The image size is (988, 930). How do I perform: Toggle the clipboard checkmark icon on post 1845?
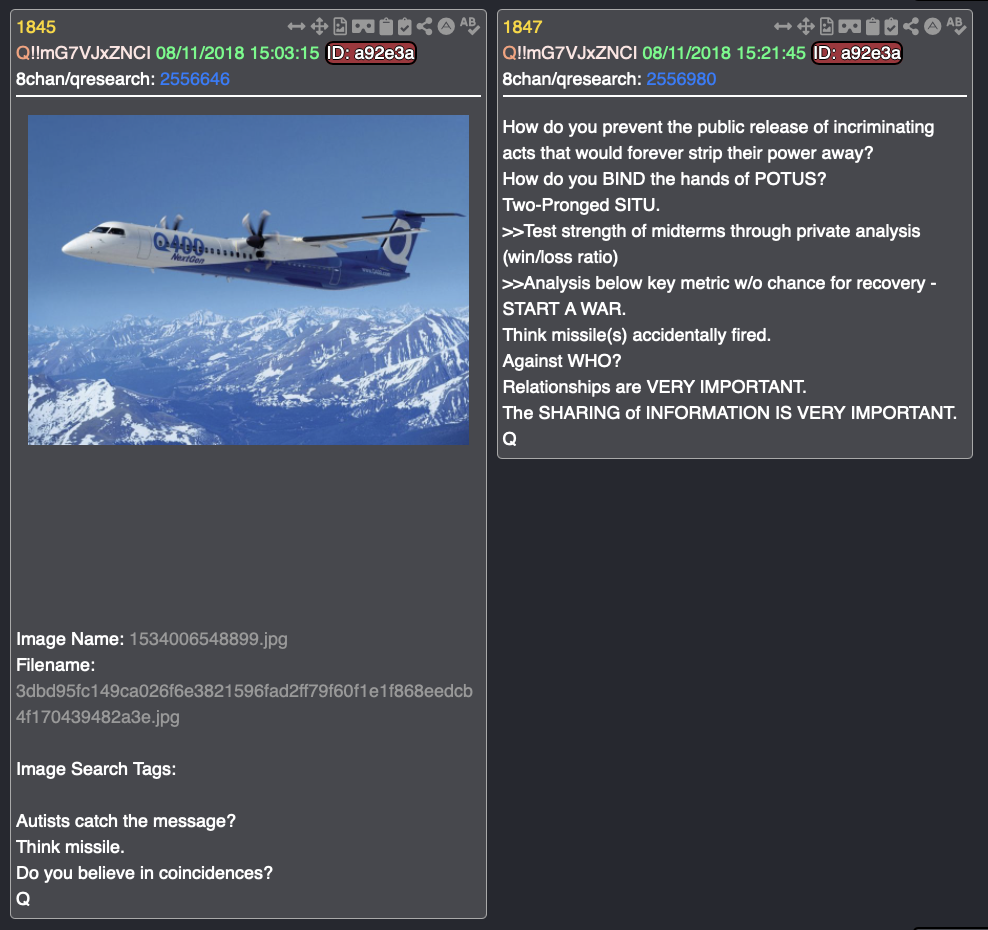click(405, 26)
